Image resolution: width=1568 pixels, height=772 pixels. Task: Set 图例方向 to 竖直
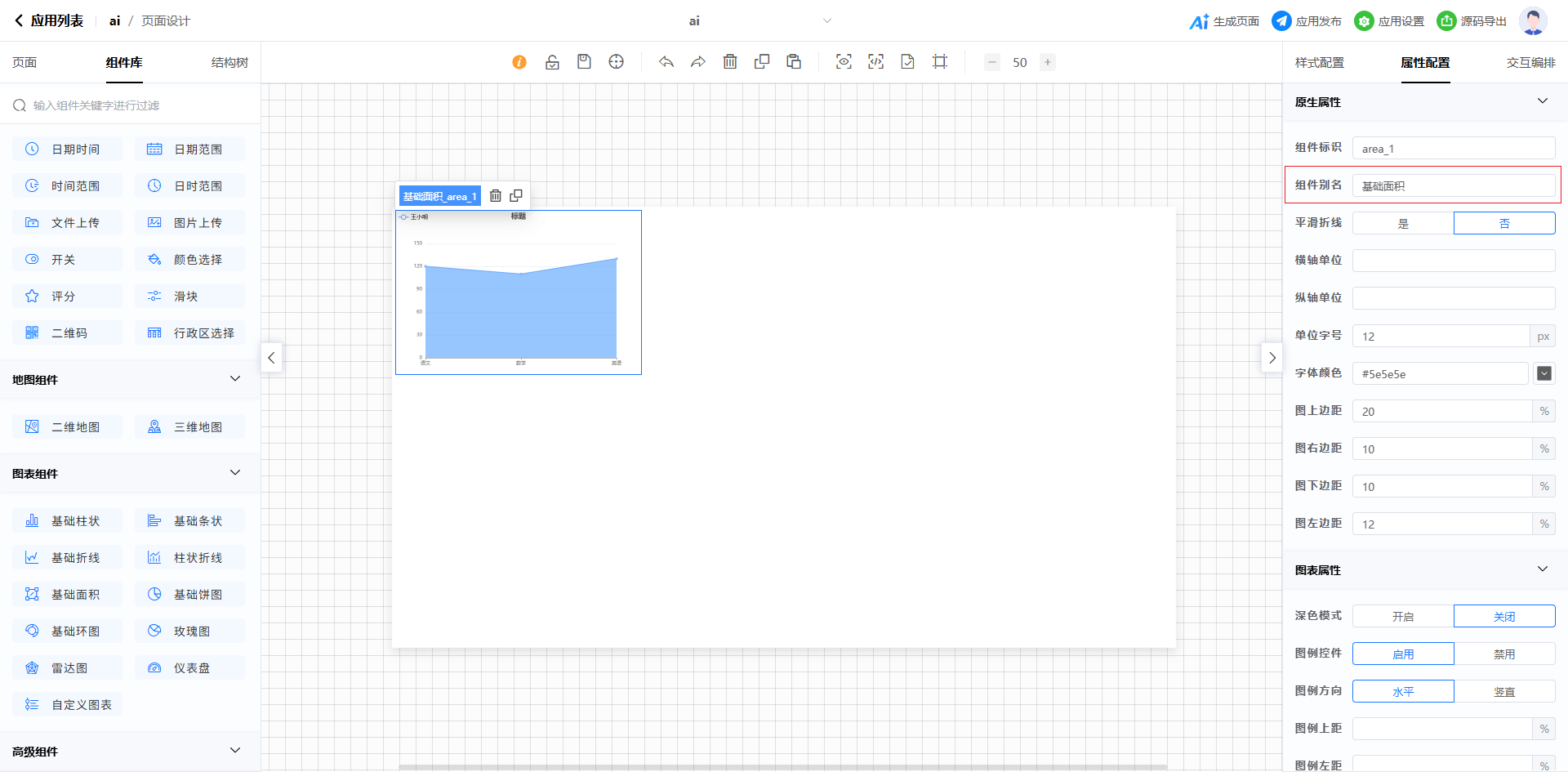[1504, 691]
